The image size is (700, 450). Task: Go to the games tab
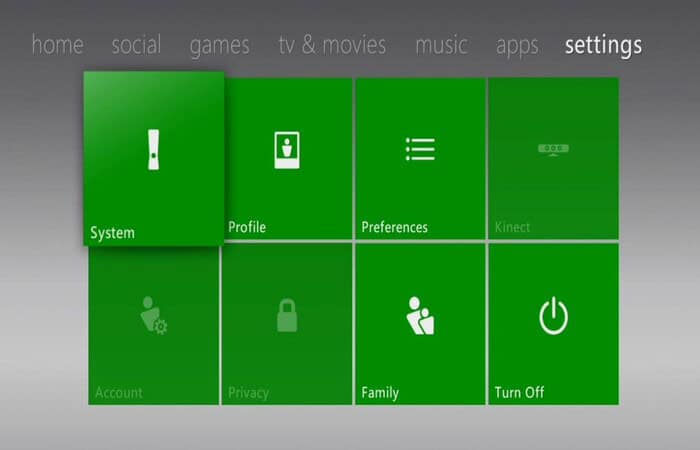[219, 46]
